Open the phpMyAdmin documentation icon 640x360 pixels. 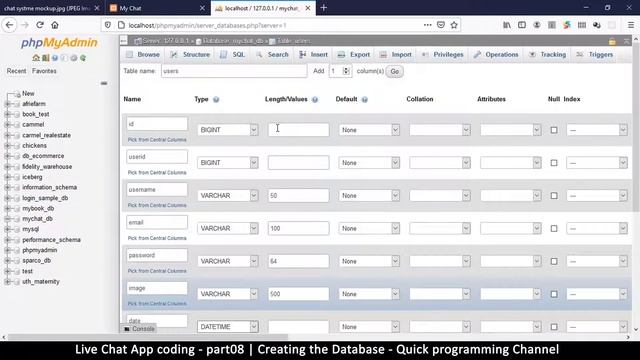[55, 58]
